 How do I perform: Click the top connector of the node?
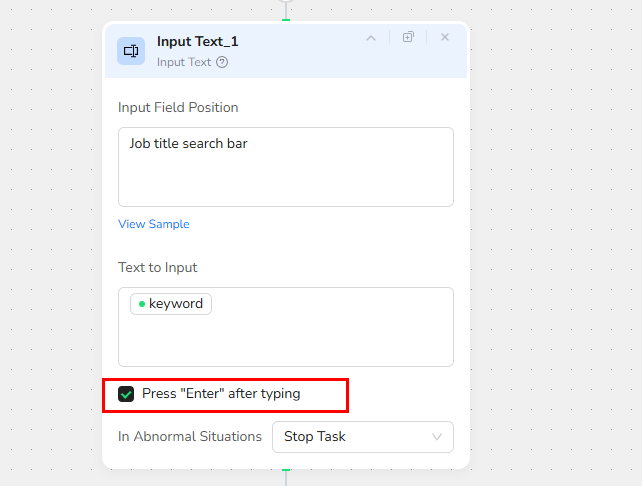(x=286, y=19)
